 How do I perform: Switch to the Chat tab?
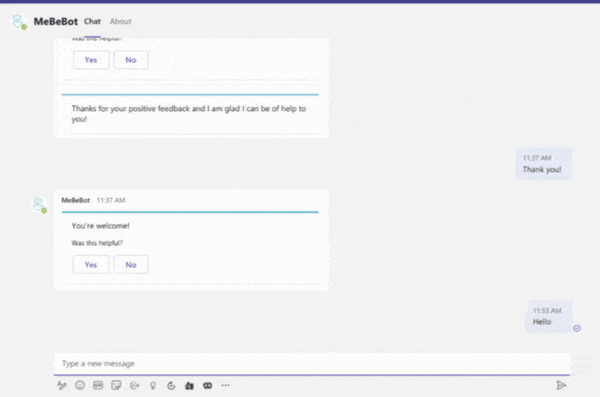(x=92, y=21)
